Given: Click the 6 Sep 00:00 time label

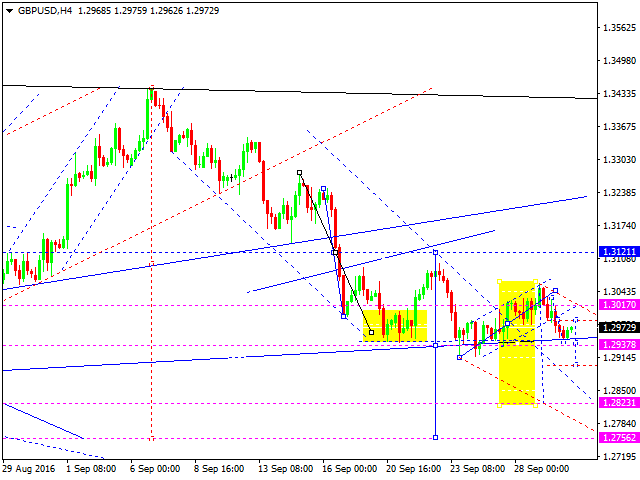Looking at the screenshot, I should pyautogui.click(x=155, y=469).
